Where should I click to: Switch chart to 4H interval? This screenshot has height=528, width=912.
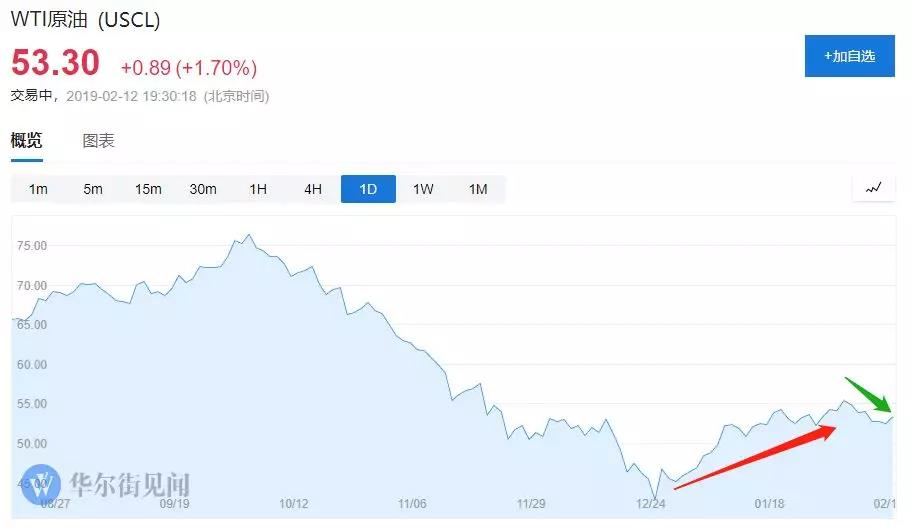click(313, 189)
